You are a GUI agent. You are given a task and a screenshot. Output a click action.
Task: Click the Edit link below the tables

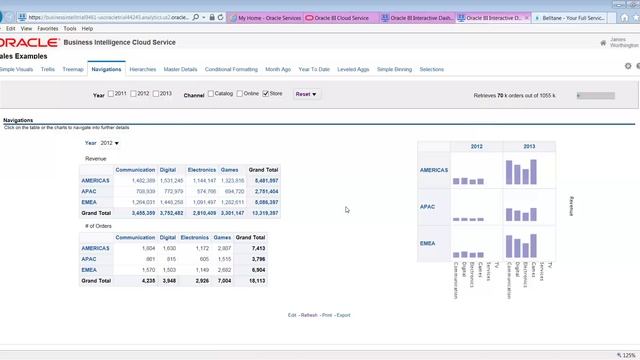tap(292, 315)
